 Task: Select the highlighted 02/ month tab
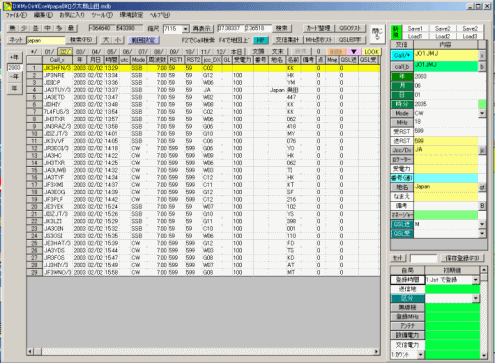tap(65, 52)
